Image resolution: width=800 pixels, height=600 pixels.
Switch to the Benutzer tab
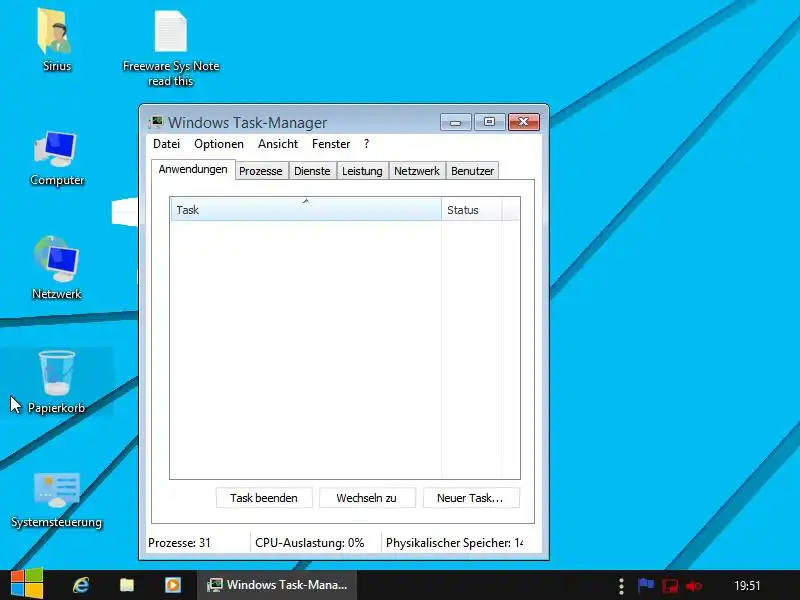click(472, 171)
